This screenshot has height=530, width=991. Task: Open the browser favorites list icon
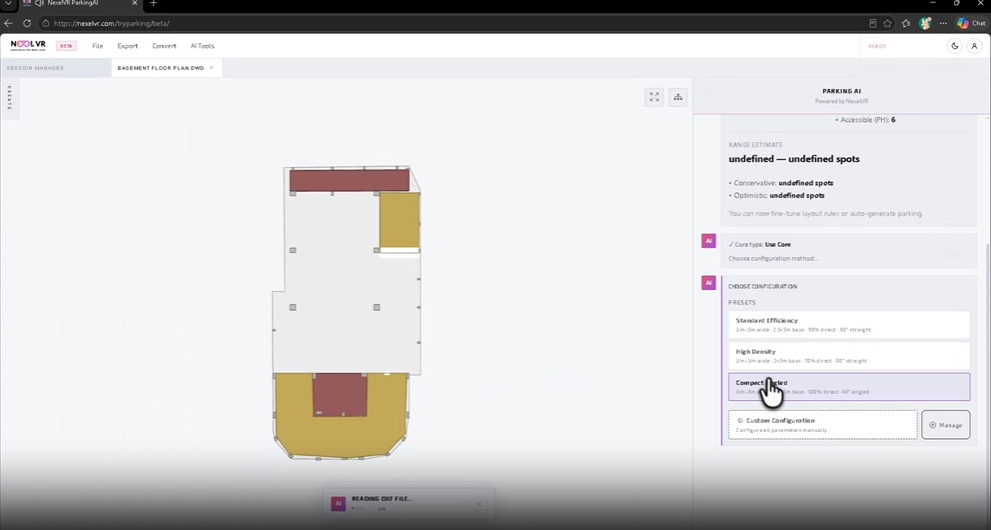click(x=906, y=23)
